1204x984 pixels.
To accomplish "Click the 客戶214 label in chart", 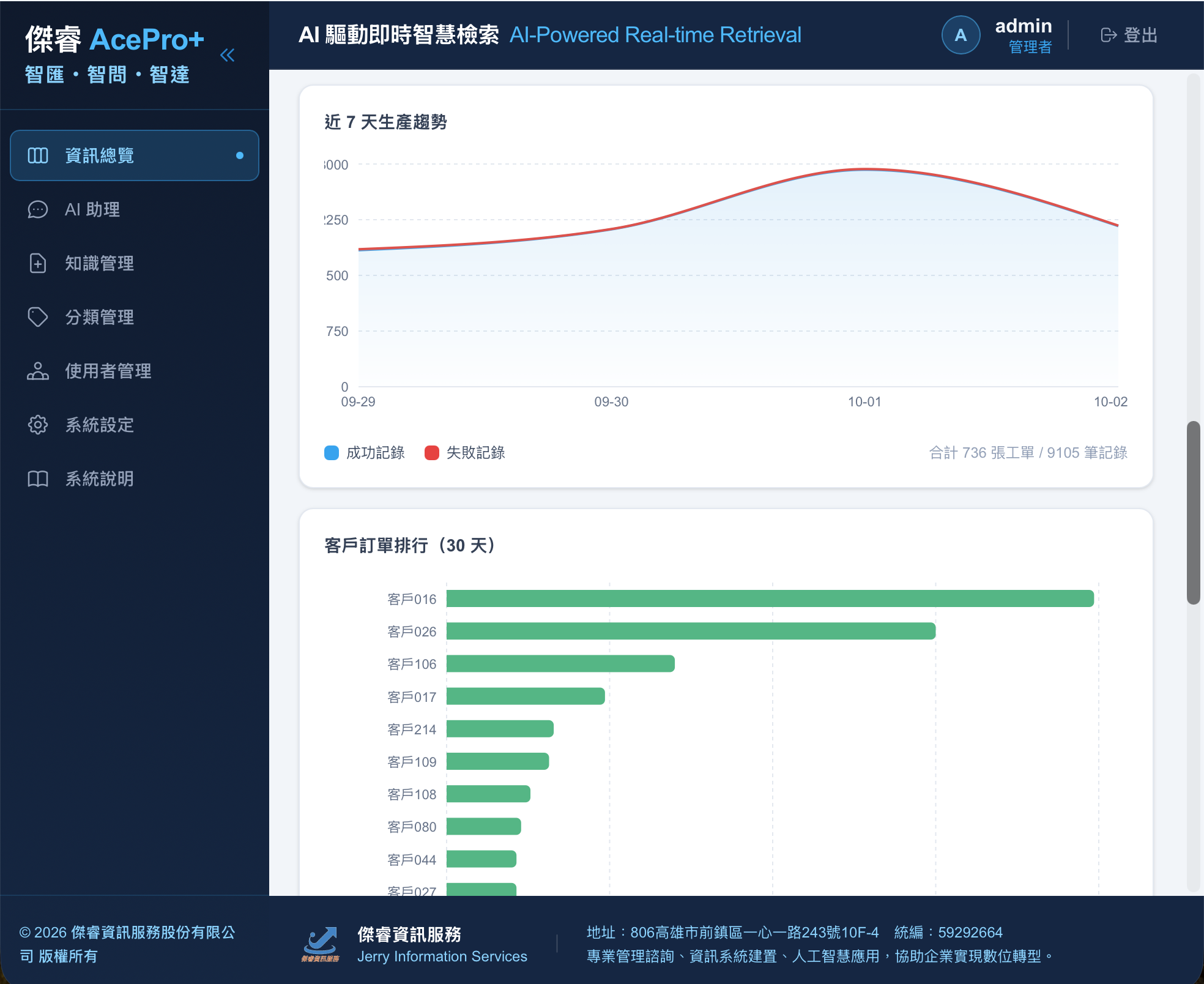I will point(412,729).
